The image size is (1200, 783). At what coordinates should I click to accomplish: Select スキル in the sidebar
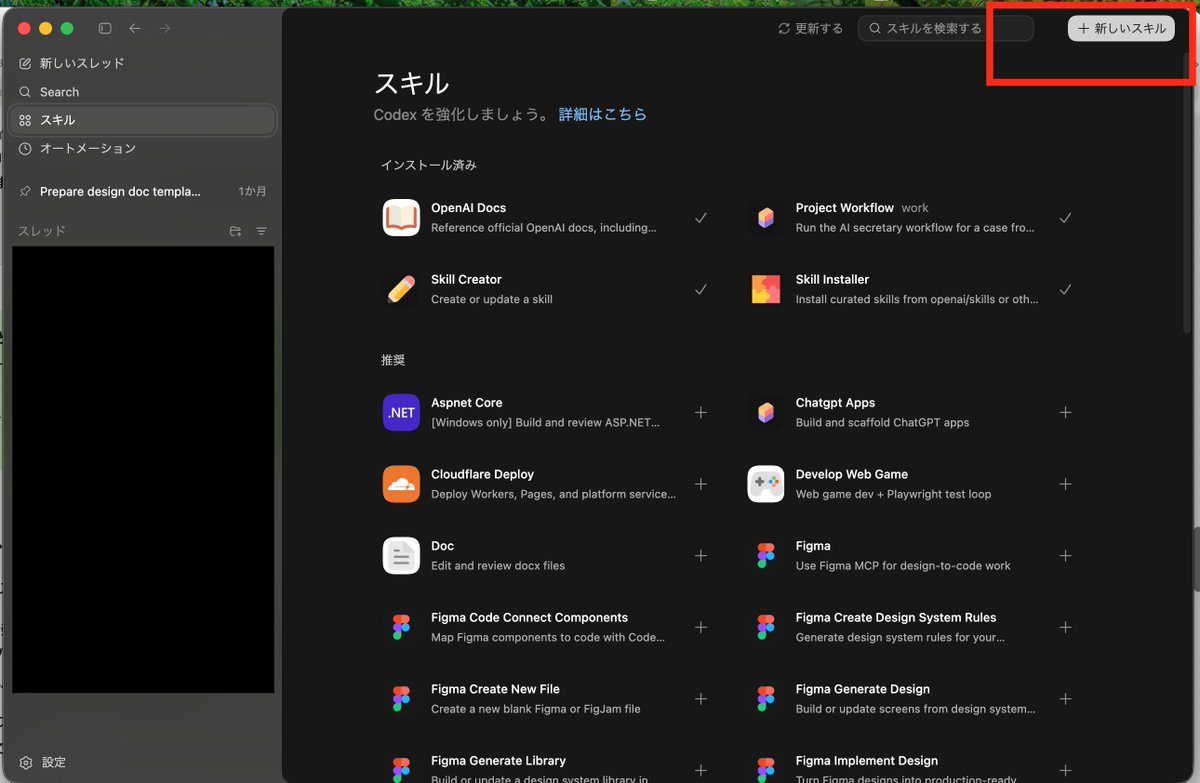click(x=142, y=120)
